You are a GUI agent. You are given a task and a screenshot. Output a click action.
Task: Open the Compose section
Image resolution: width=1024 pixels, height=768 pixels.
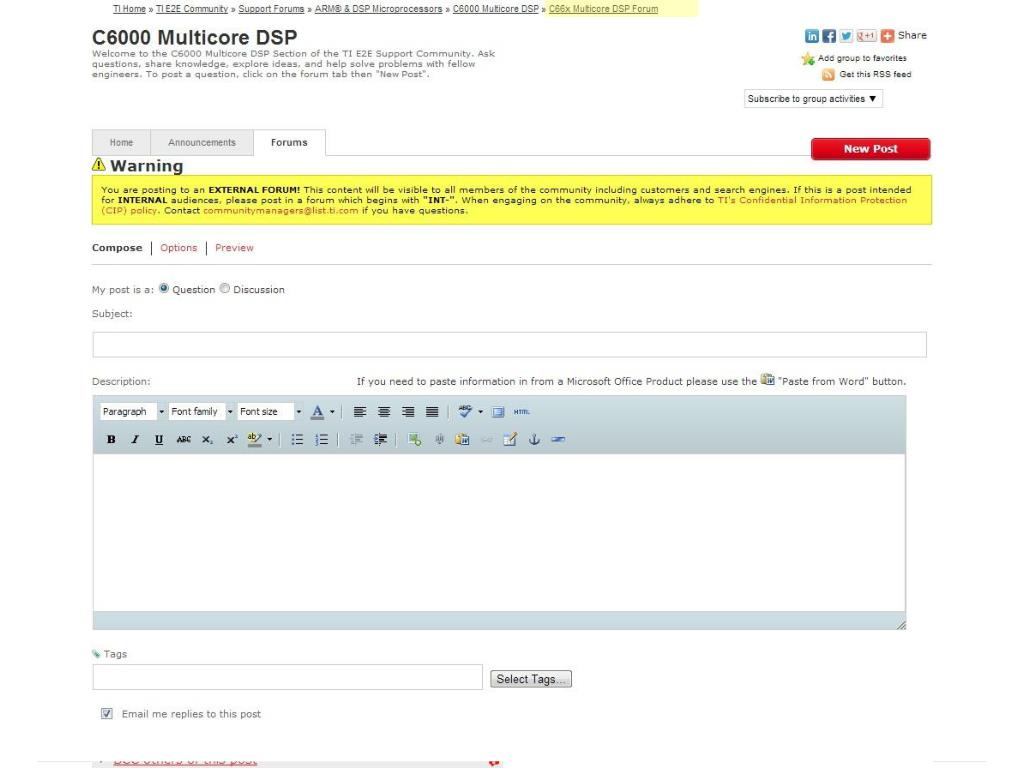[x=117, y=248]
